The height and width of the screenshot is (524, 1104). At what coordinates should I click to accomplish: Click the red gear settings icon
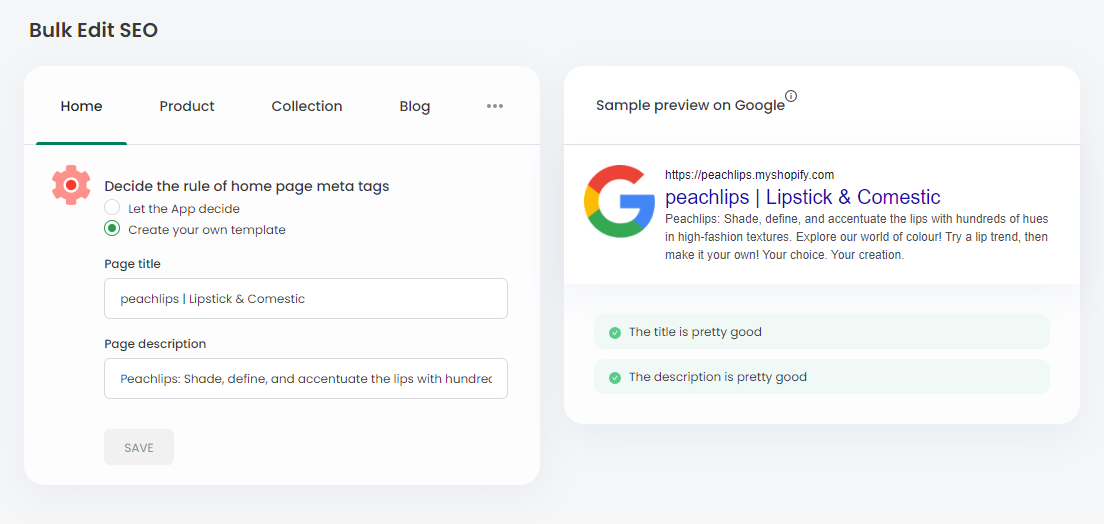[x=70, y=185]
